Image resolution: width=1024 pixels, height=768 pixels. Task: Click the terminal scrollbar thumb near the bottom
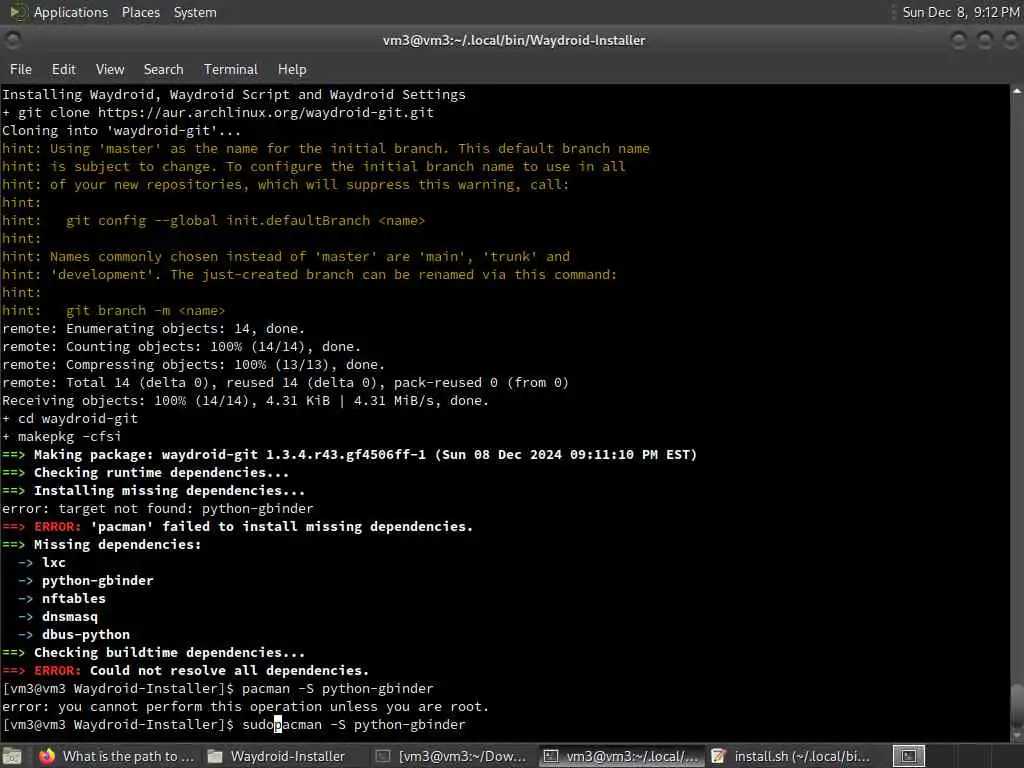pos(1017,703)
